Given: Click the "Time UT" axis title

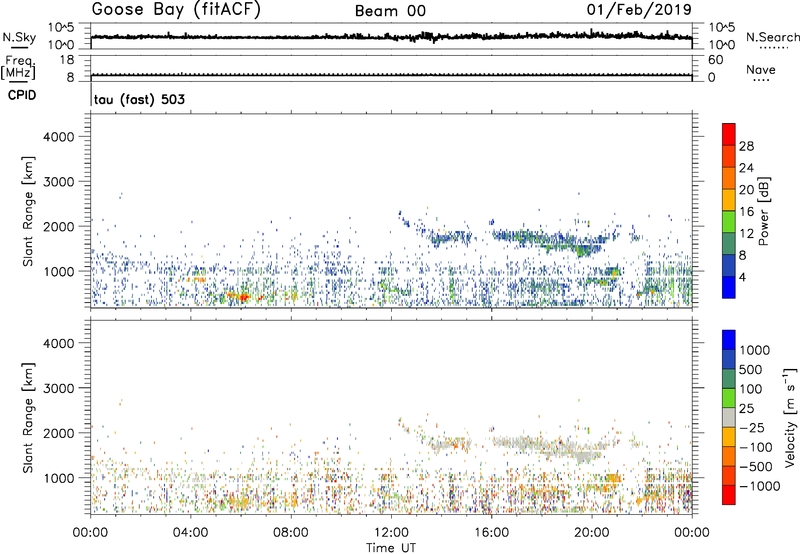Looking at the screenshot, I should point(391,548).
